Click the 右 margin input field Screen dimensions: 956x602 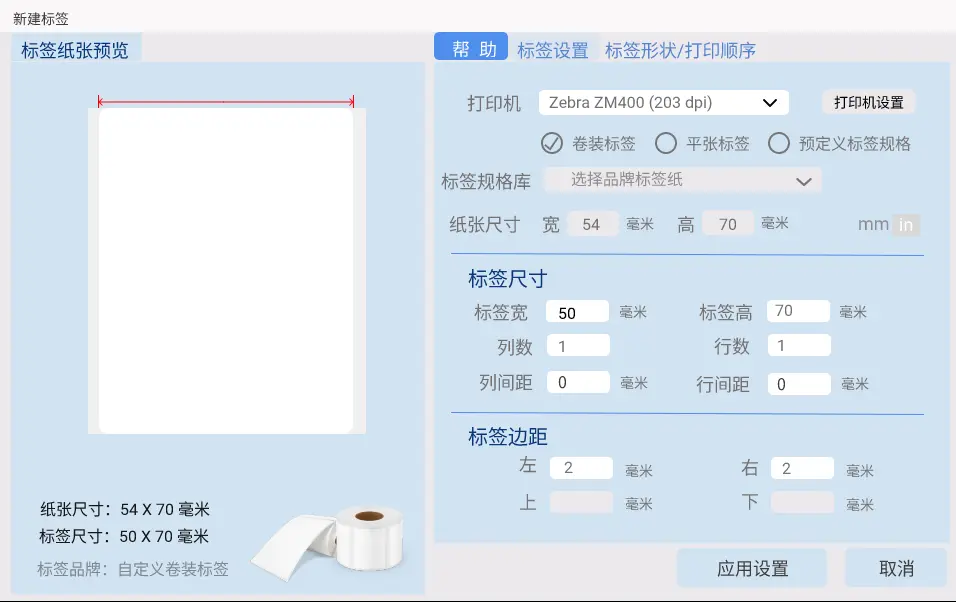point(802,468)
